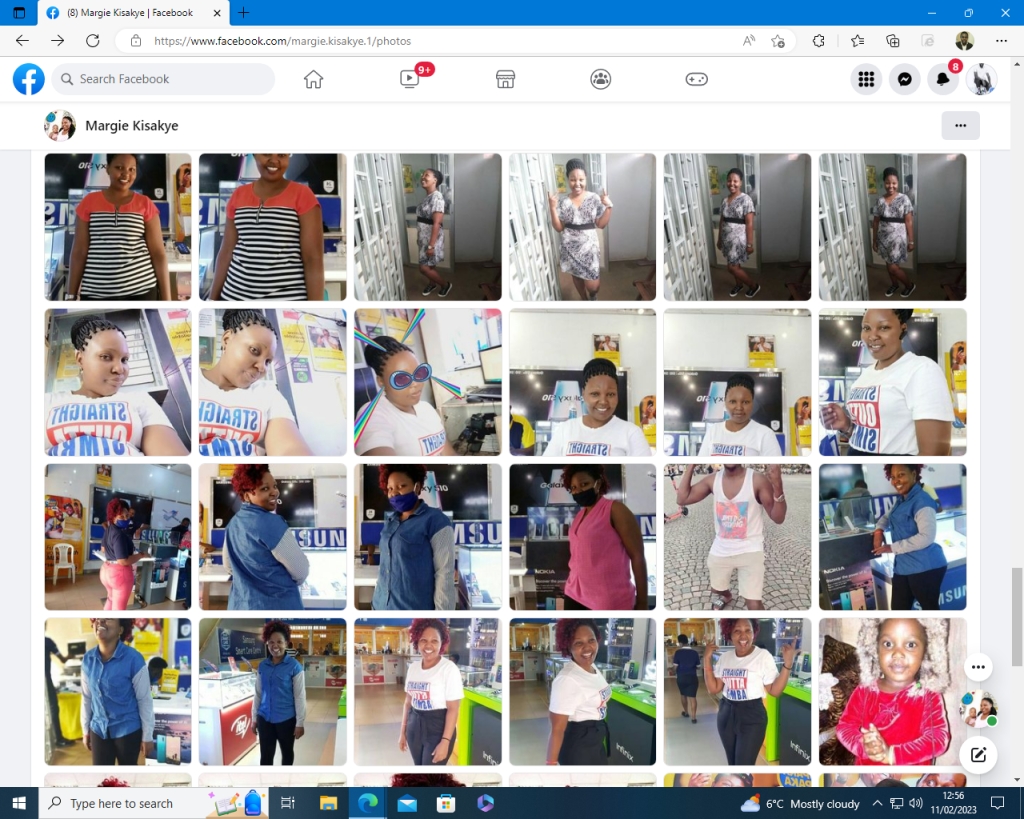The image size is (1024, 819).
Task: Compose a new message with edit icon
Action: tap(978, 755)
